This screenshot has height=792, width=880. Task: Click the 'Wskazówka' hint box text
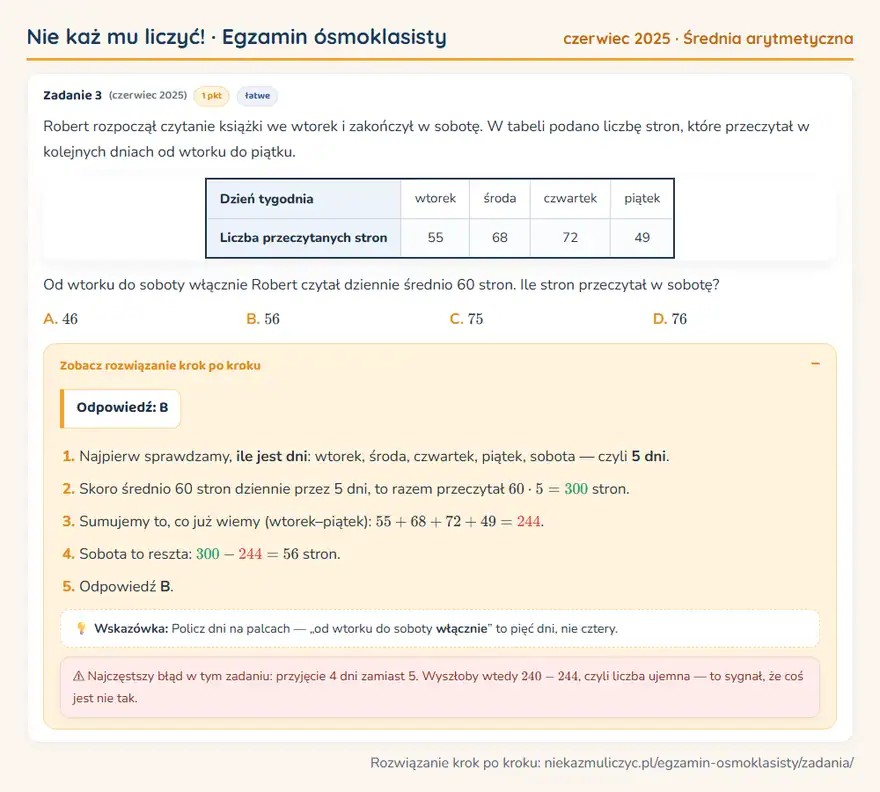[x=356, y=629]
